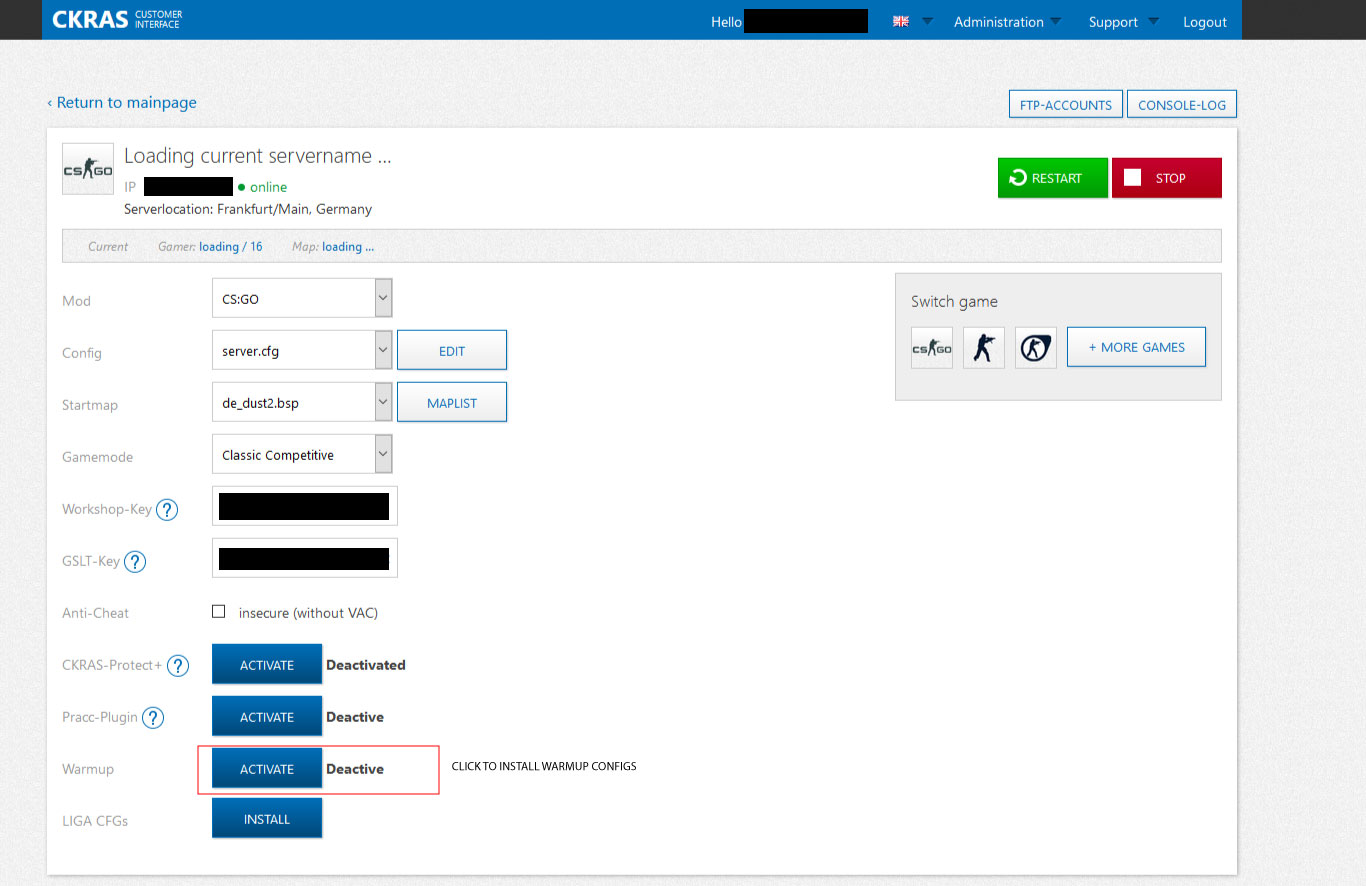Open Pracc-Plugin help question mark
This screenshot has width=1366, height=886.
[x=153, y=718]
